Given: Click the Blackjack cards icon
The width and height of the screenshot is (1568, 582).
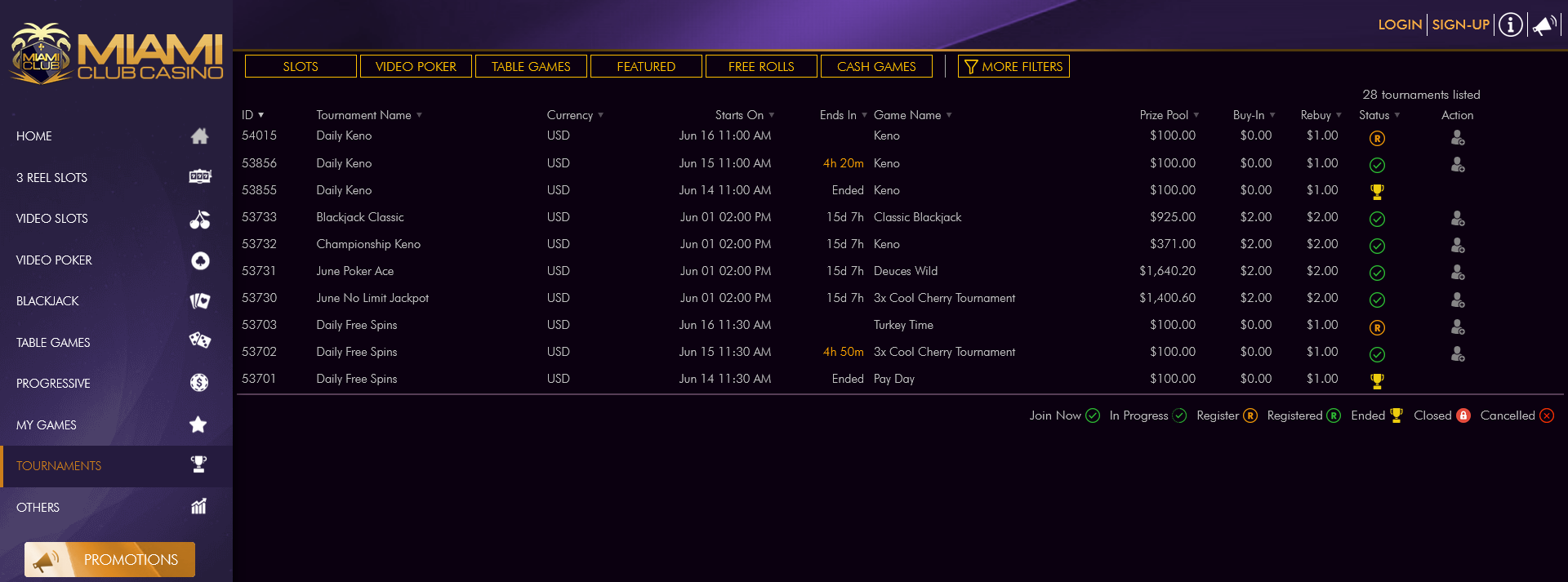Looking at the screenshot, I should coord(199,301).
